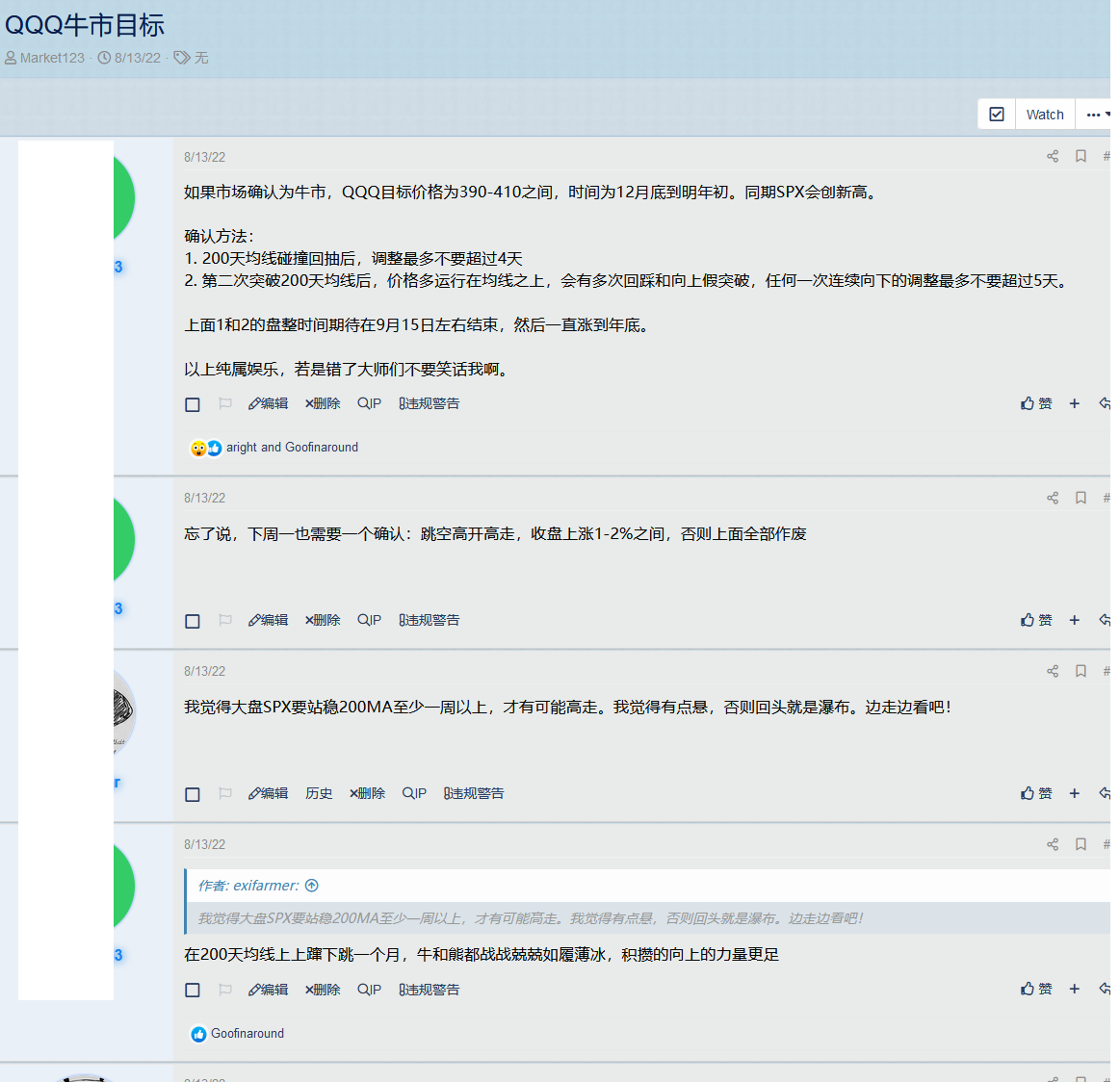
Task: Bookmark the SPX 200MA post
Action: click(1081, 671)
